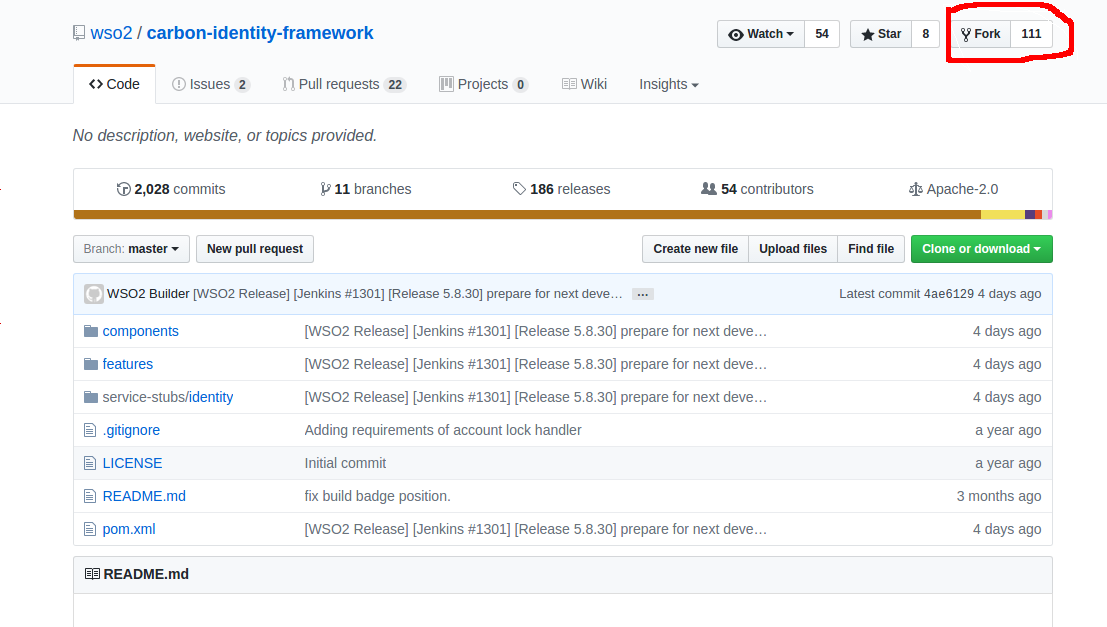Click Create new file button

(x=695, y=249)
